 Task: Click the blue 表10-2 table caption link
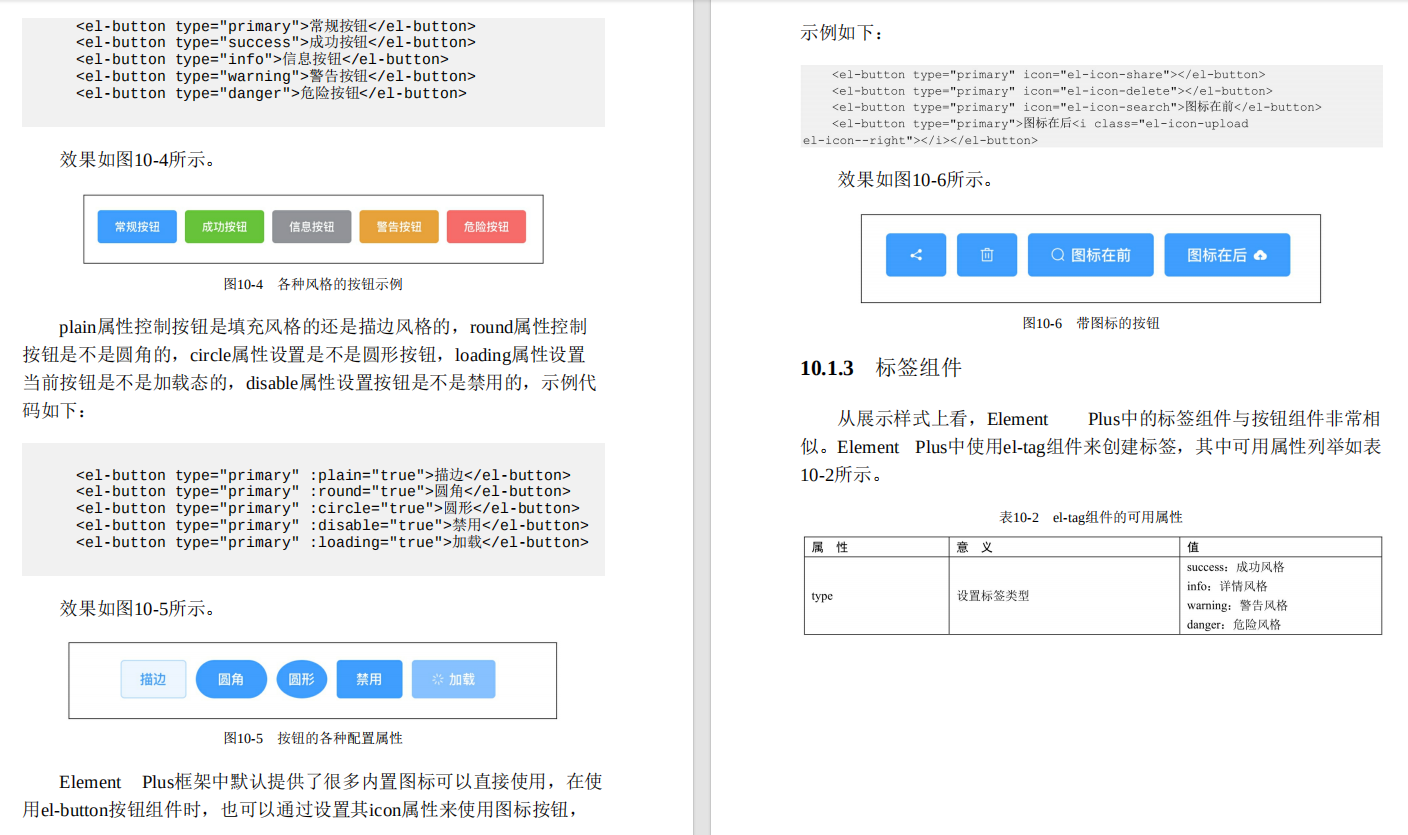click(x=1093, y=517)
